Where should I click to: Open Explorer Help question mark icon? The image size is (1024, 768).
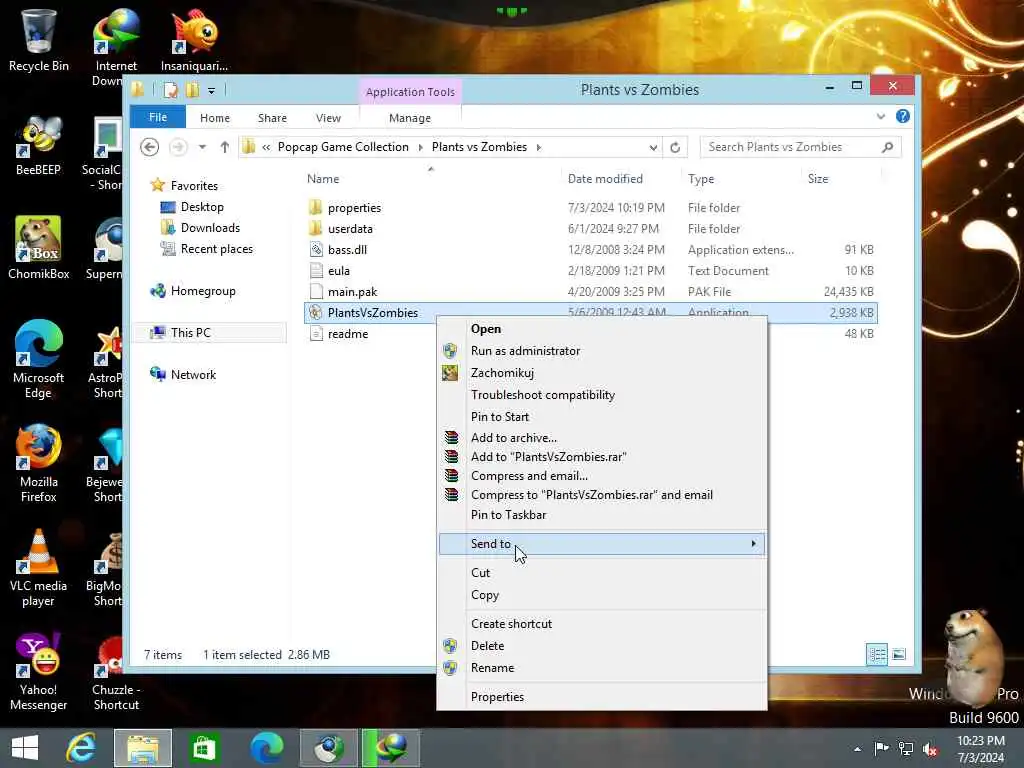click(903, 116)
